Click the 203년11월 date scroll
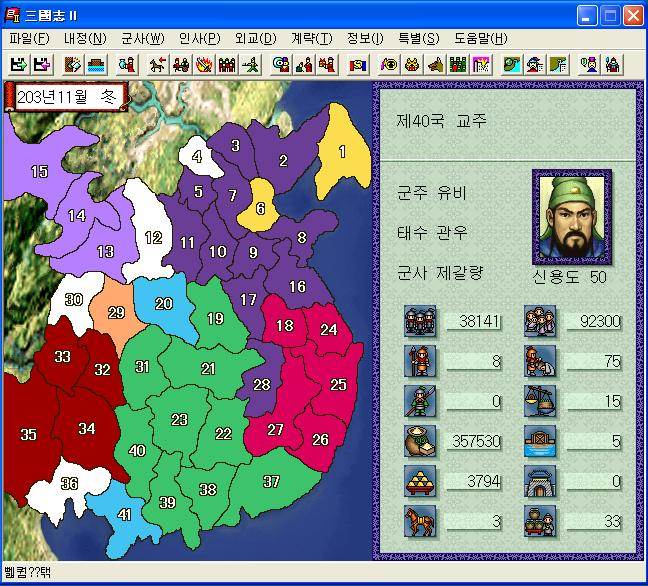Image resolution: width=648 pixels, height=586 pixels. pyautogui.click(x=66, y=97)
